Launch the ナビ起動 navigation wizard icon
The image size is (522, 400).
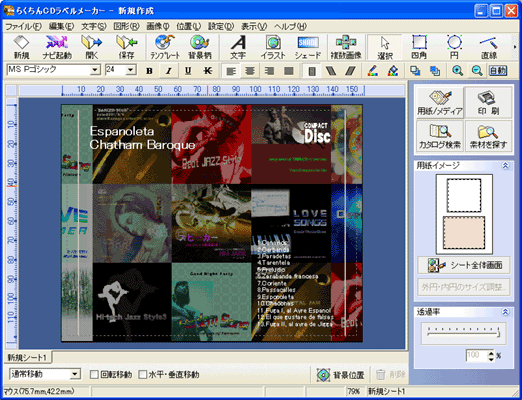click(x=57, y=47)
